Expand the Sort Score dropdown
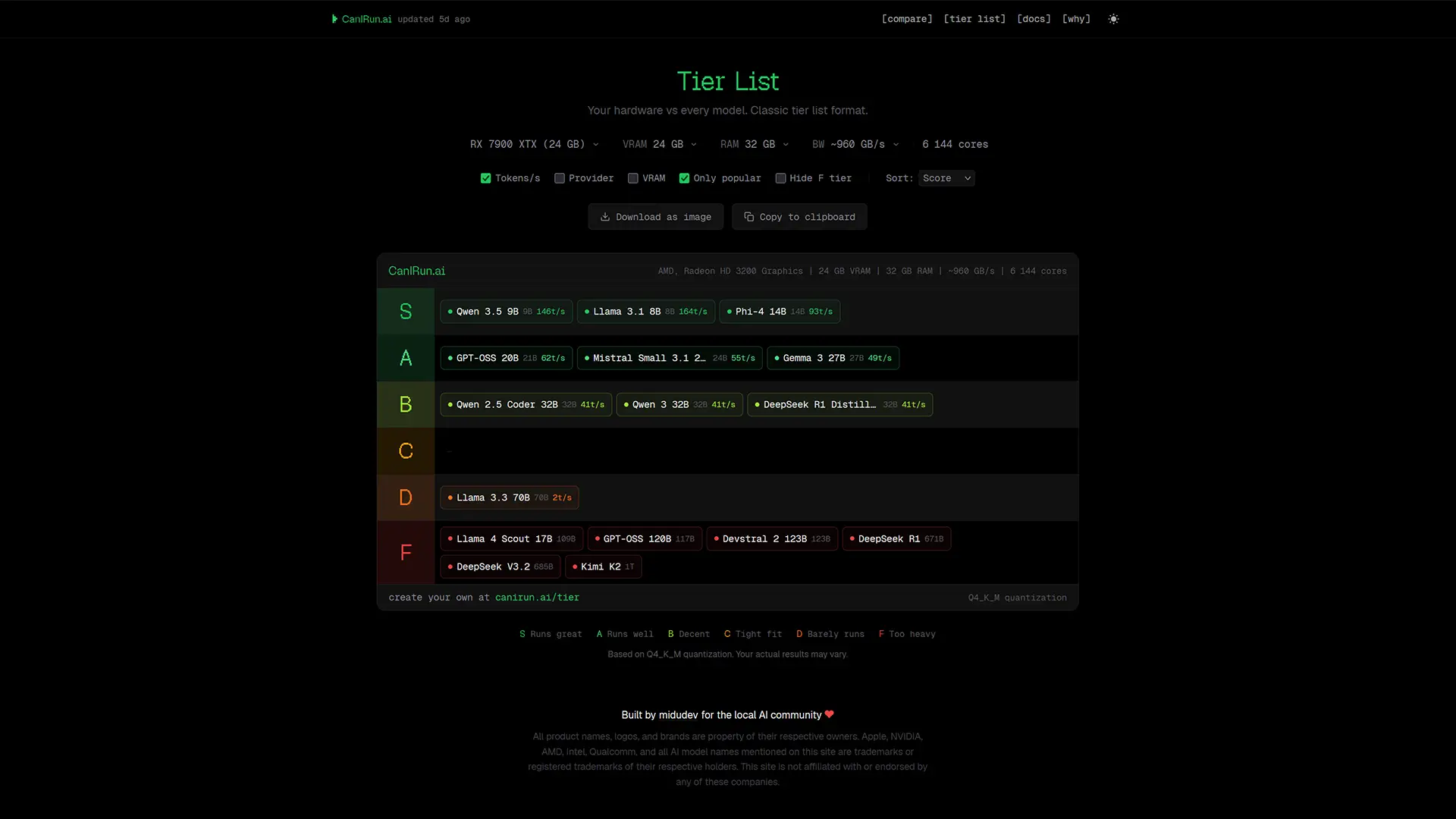This screenshot has height=819, width=1456. tap(946, 178)
